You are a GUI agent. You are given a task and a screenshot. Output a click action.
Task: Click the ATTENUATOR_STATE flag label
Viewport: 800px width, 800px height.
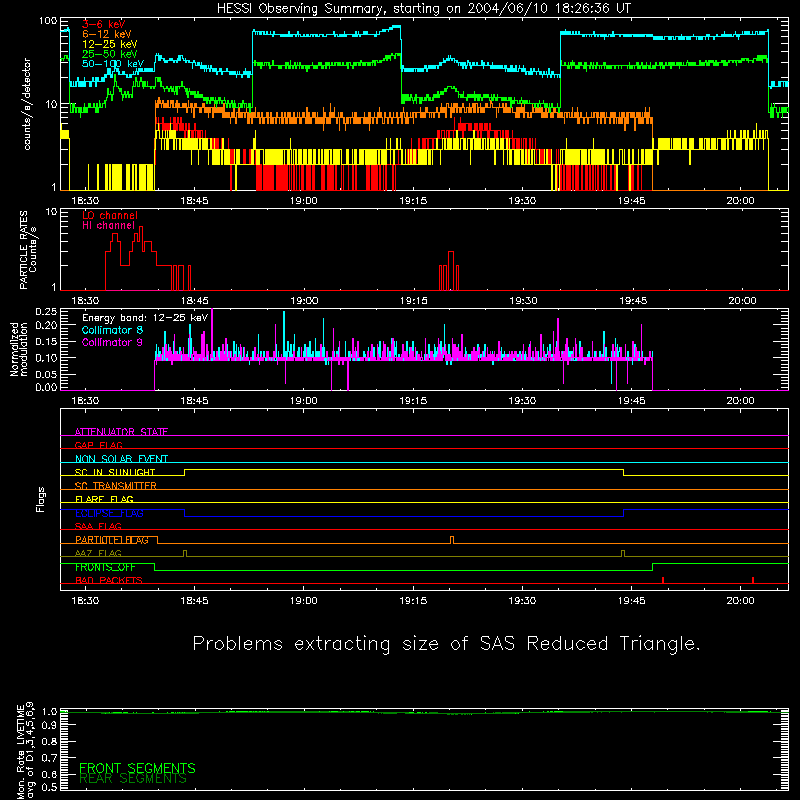tap(121, 432)
